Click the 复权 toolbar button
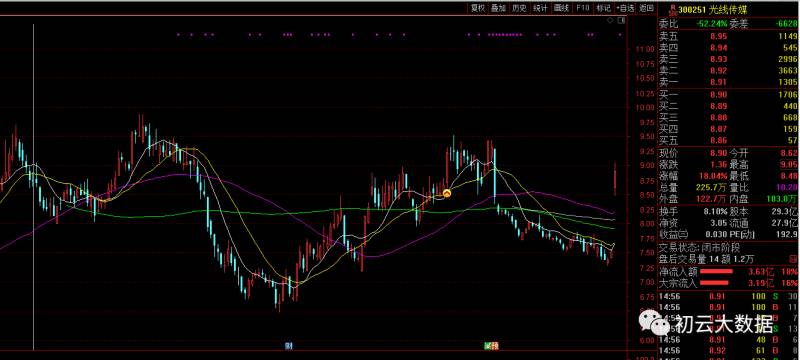 [x=478, y=8]
